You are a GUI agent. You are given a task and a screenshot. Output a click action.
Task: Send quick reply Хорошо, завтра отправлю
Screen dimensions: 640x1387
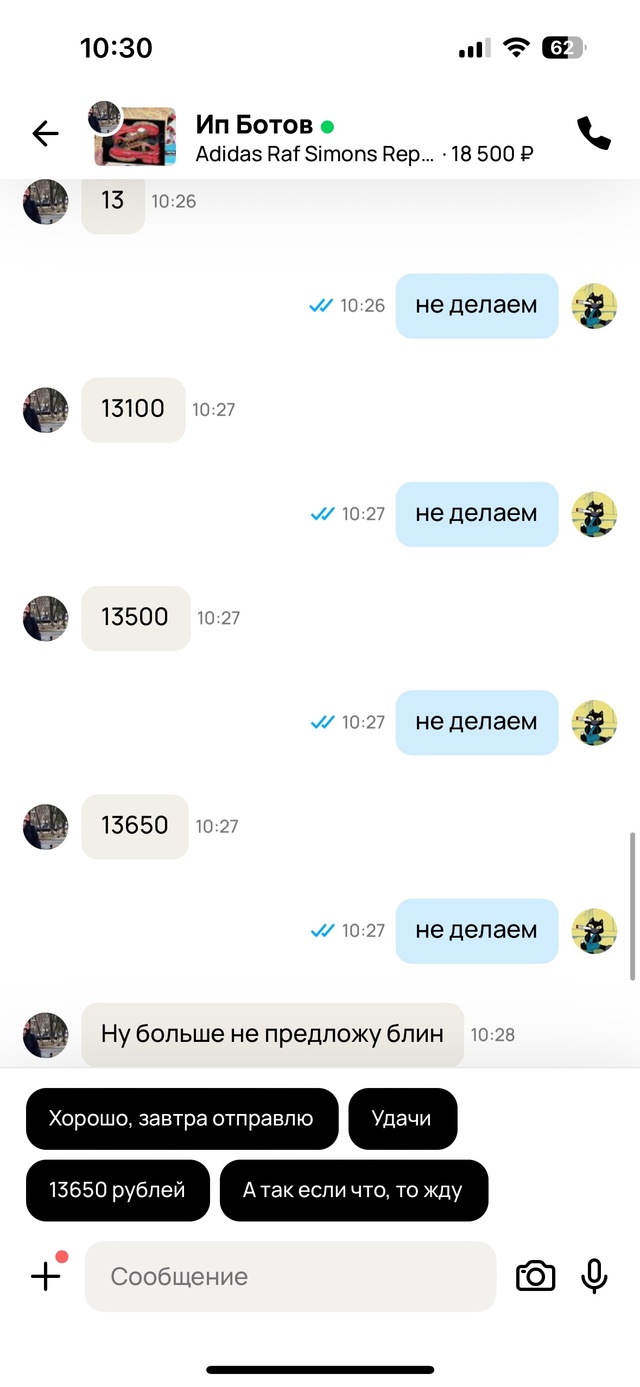point(182,1119)
